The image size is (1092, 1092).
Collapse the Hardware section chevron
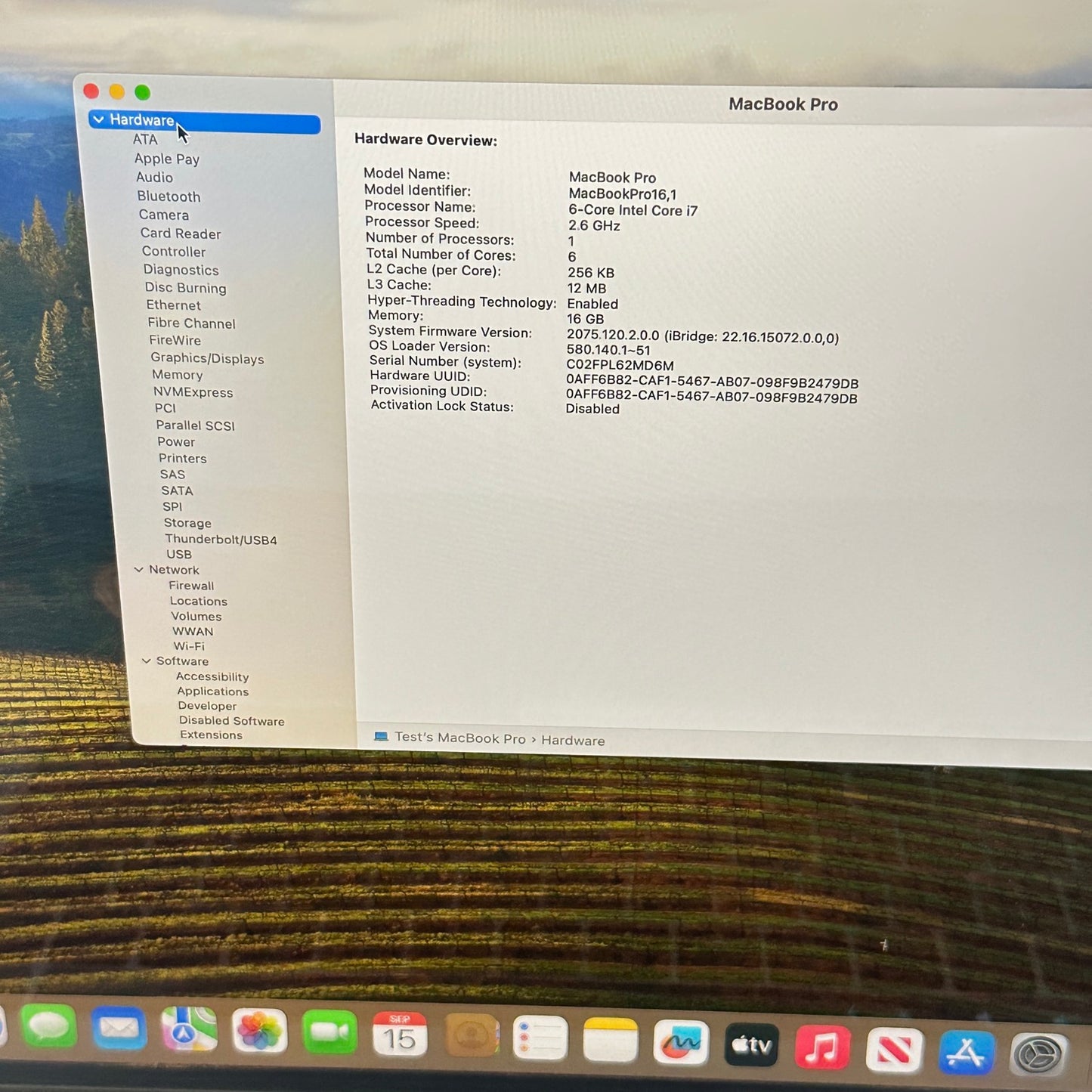pyautogui.click(x=98, y=119)
